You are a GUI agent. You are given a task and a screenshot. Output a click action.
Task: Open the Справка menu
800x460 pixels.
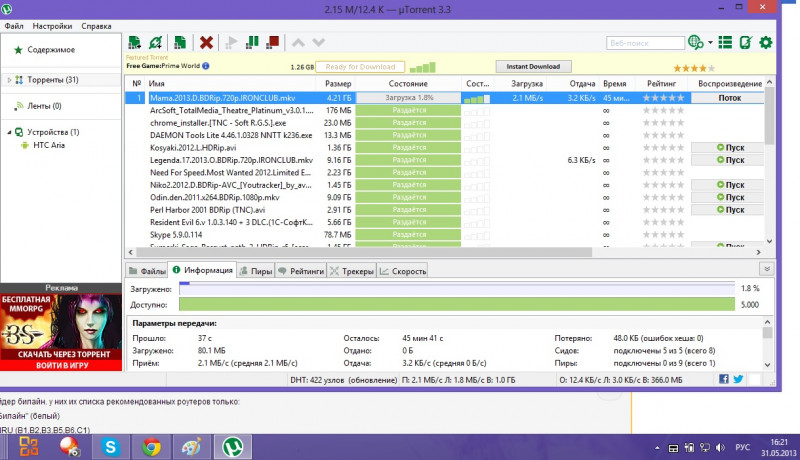[x=96, y=26]
